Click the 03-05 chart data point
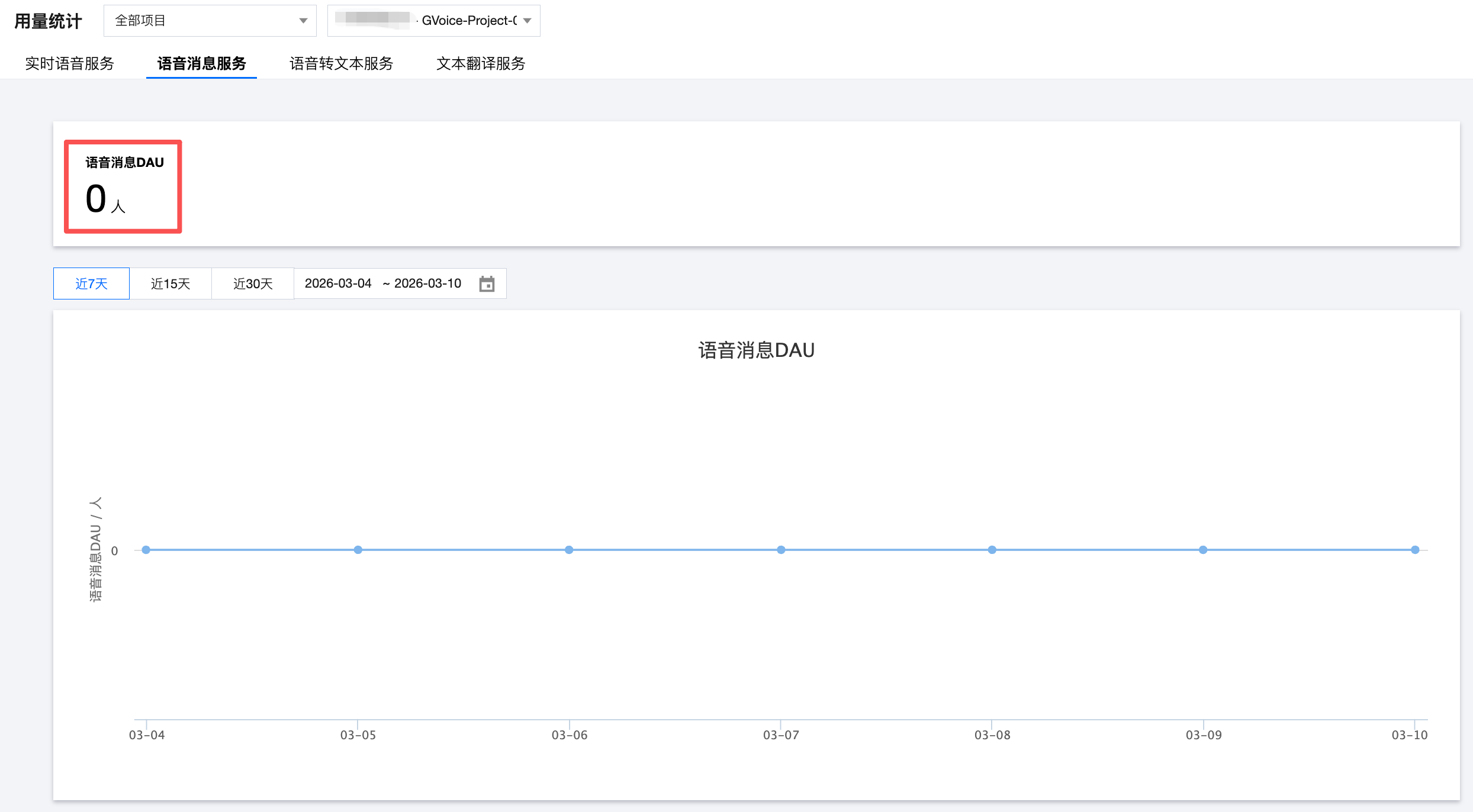 point(358,550)
